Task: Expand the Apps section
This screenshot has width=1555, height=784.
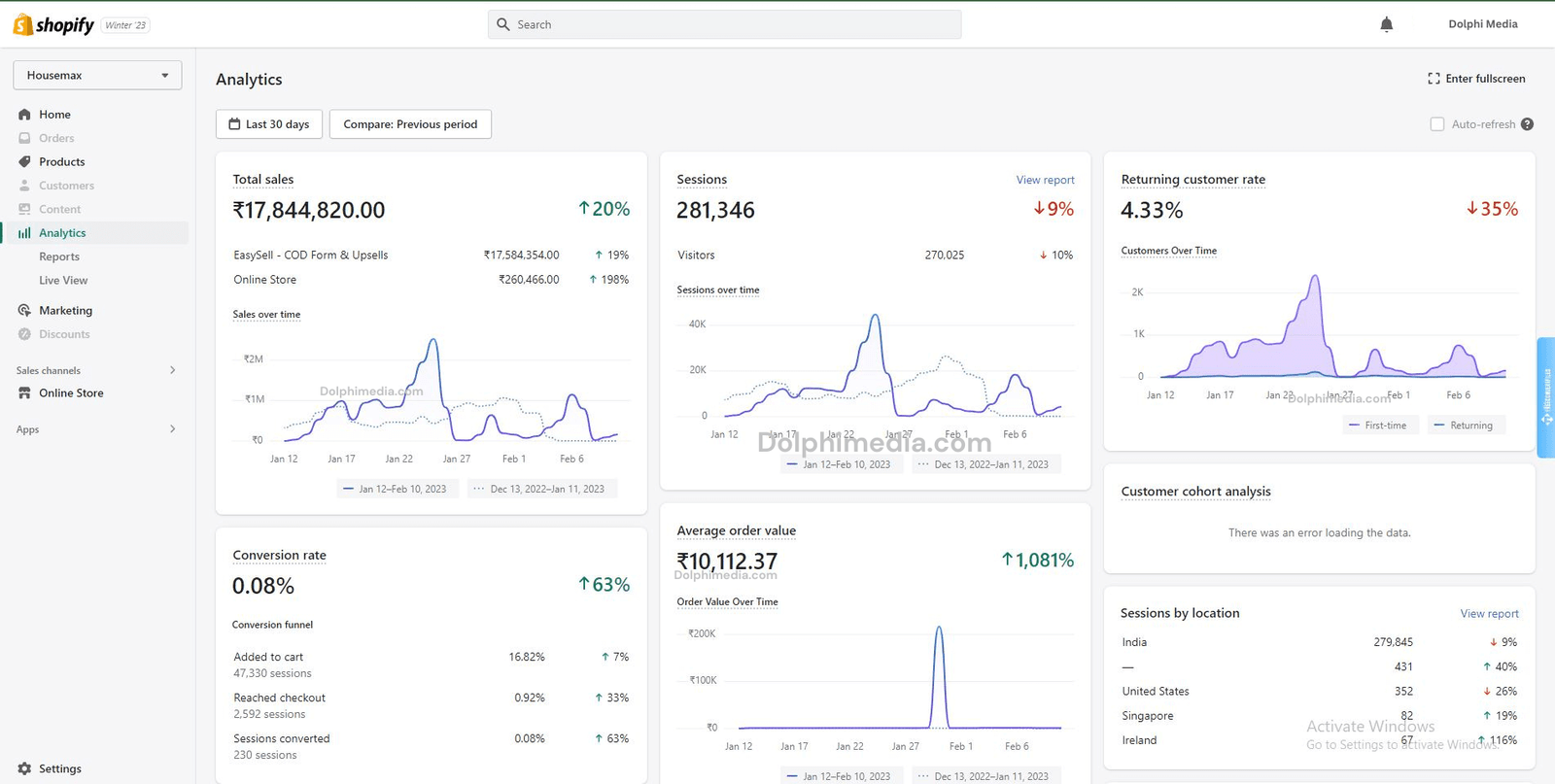Action: pos(172,429)
